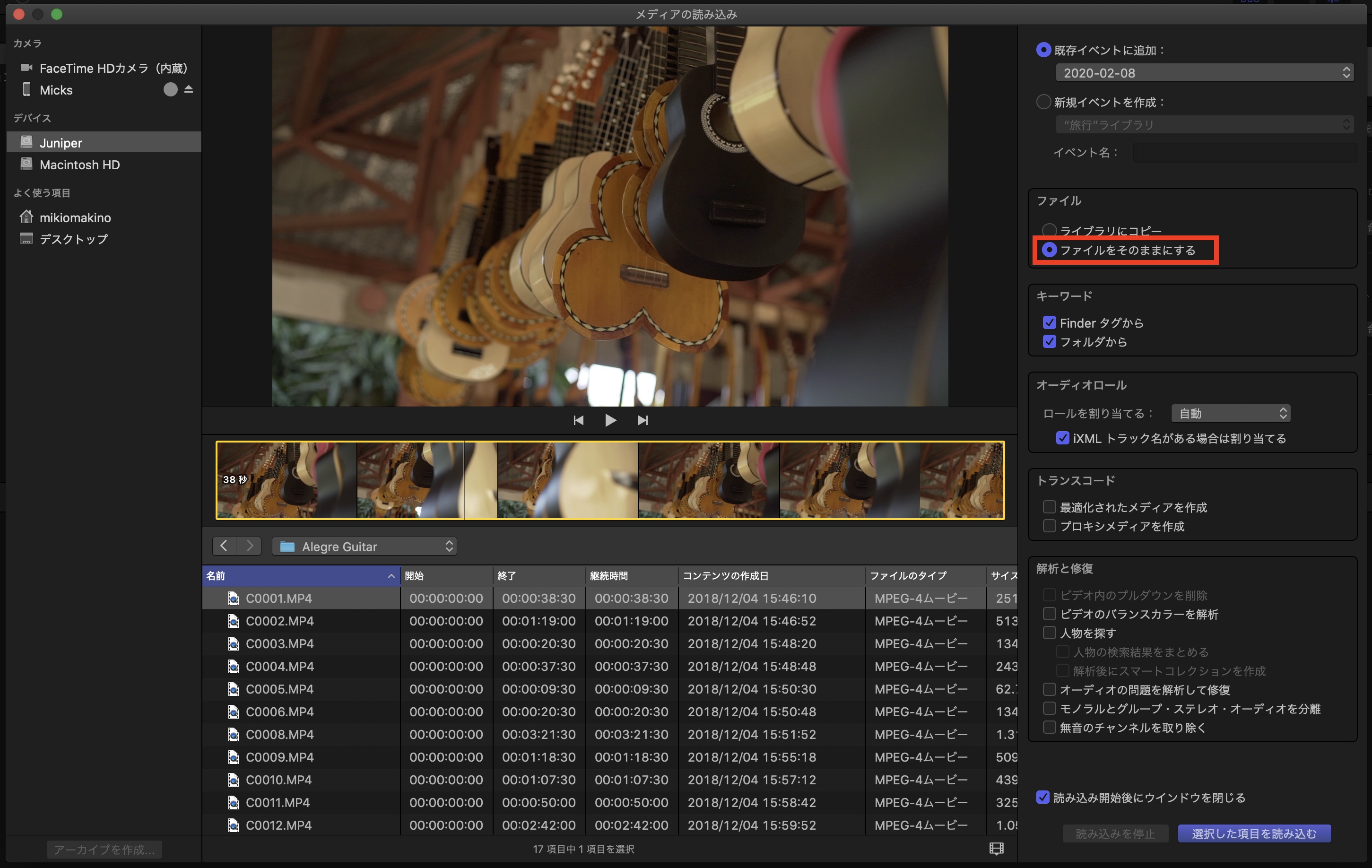Image resolution: width=1372 pixels, height=868 pixels.
Task: Select Macintosh HD in the device list
Action: click(79, 165)
